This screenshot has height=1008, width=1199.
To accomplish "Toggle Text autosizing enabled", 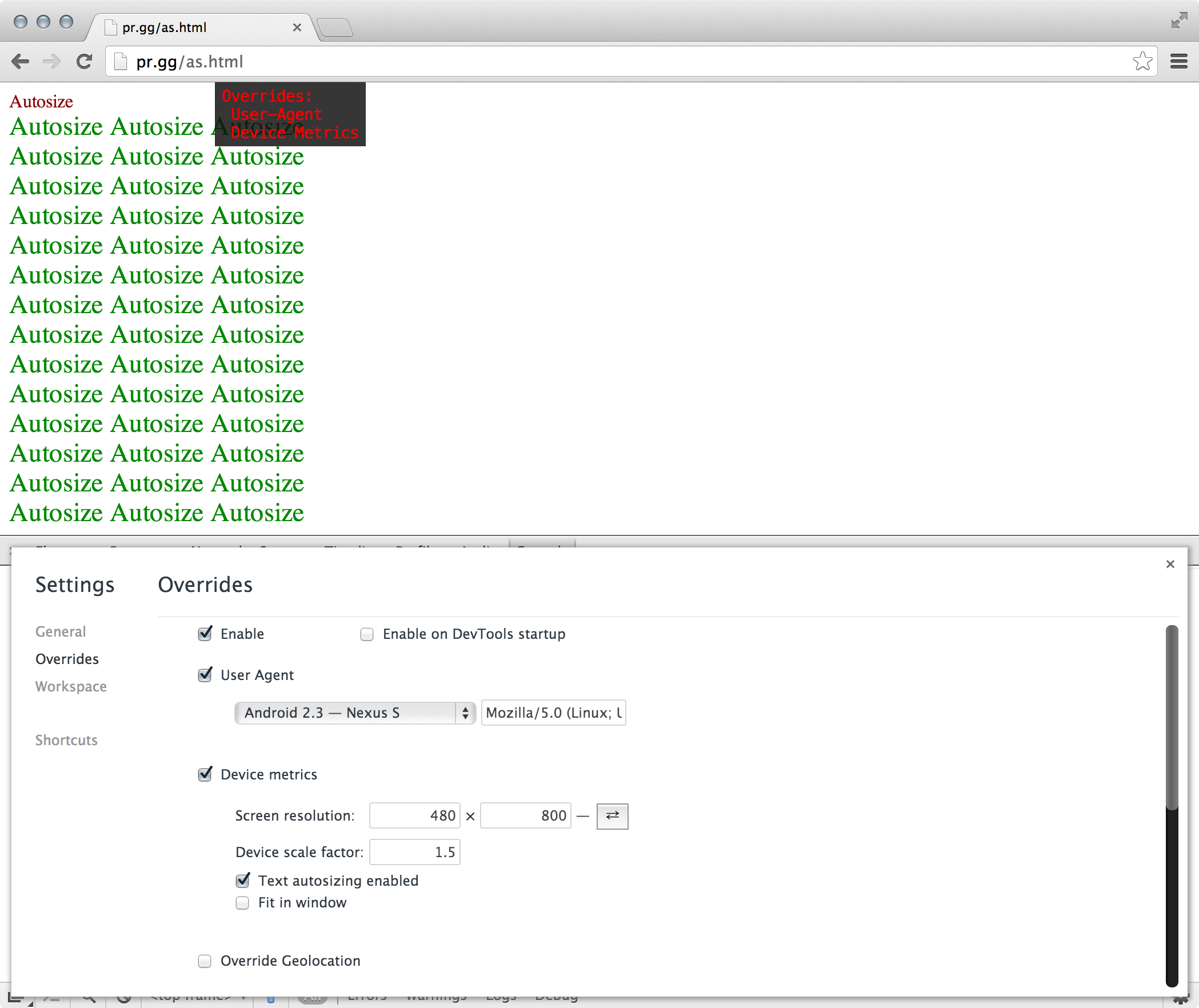I will (243, 881).
